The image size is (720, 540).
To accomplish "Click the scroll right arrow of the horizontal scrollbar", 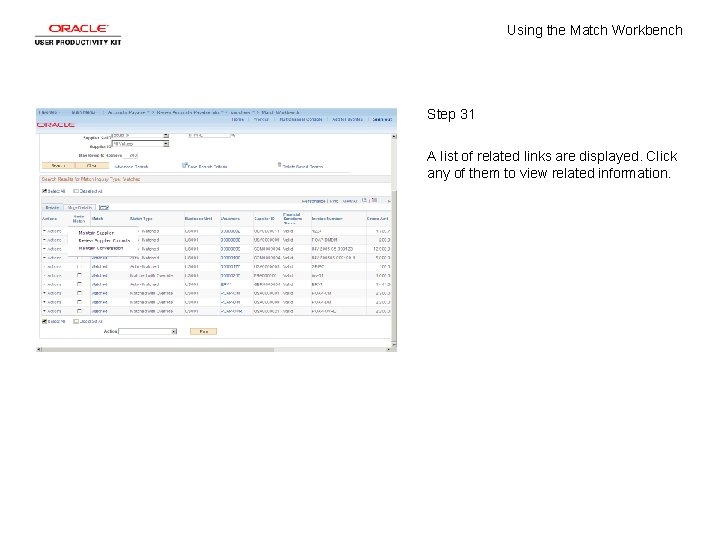I will click(388, 349).
